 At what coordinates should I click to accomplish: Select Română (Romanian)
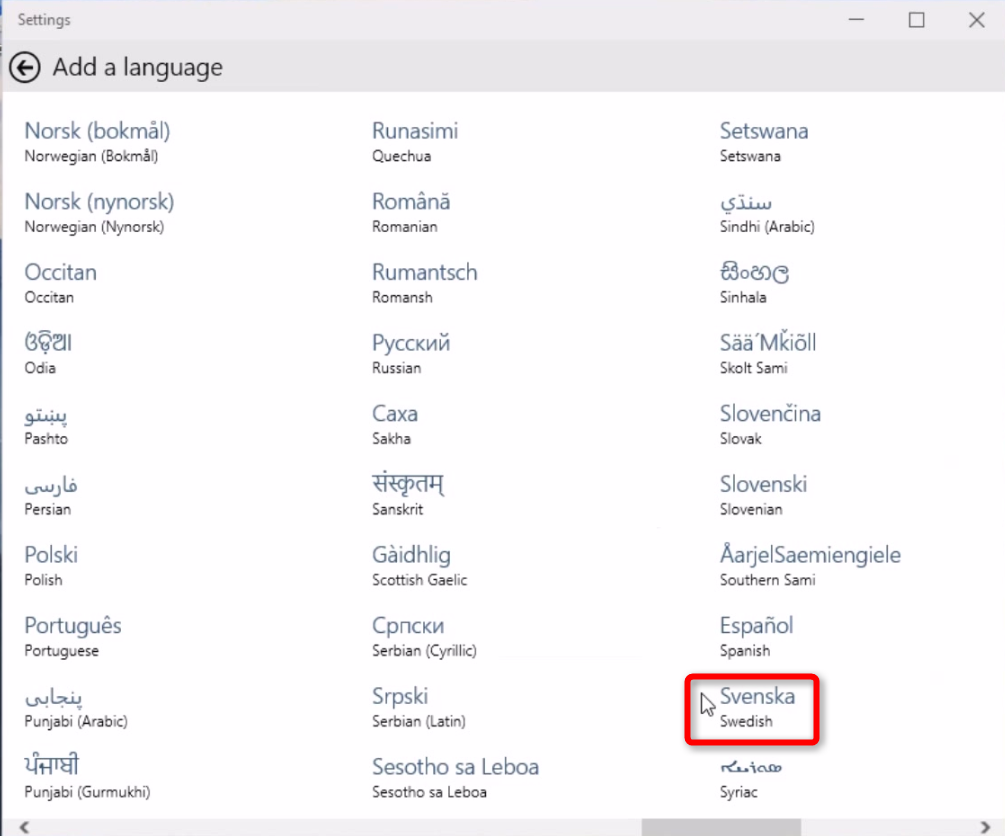coord(411,213)
